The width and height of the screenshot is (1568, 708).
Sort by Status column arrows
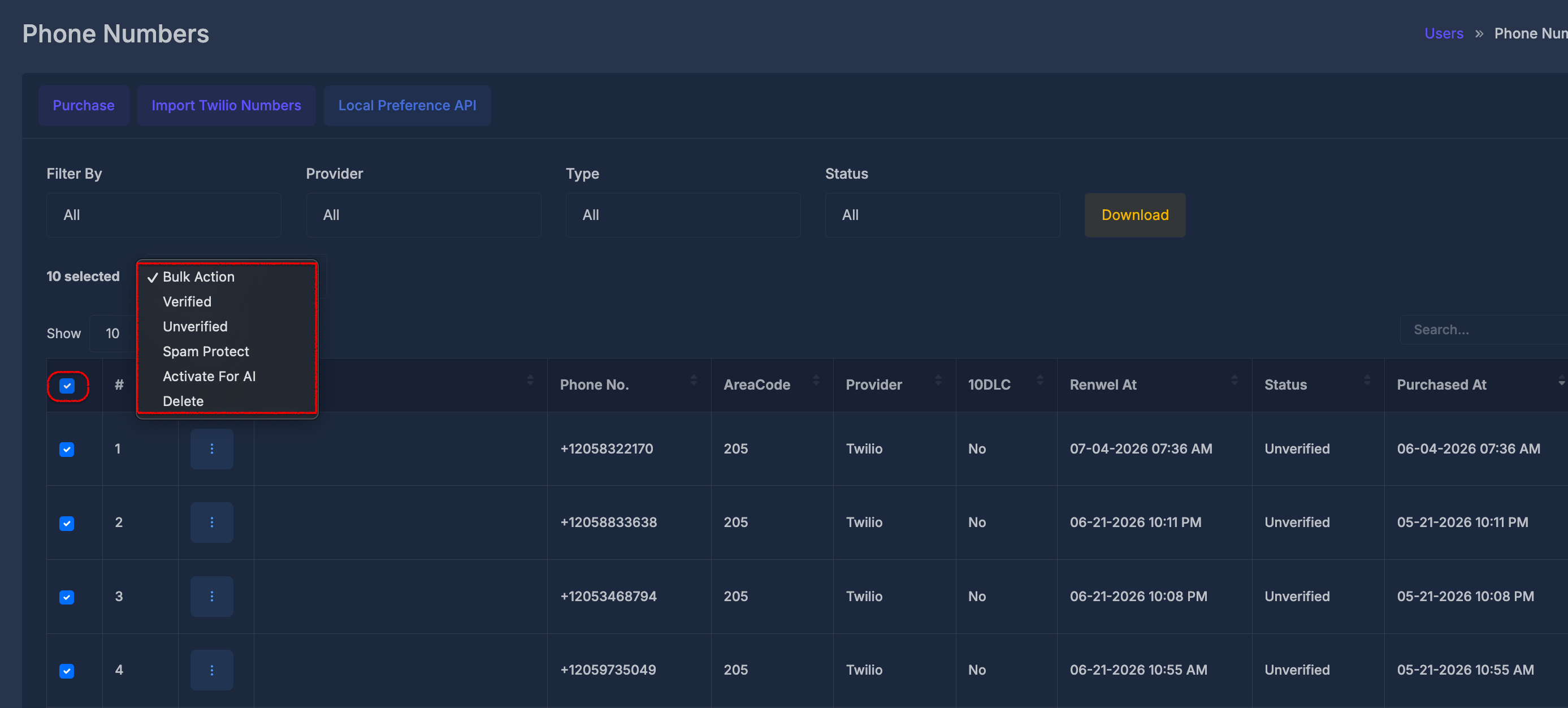pos(1367,381)
